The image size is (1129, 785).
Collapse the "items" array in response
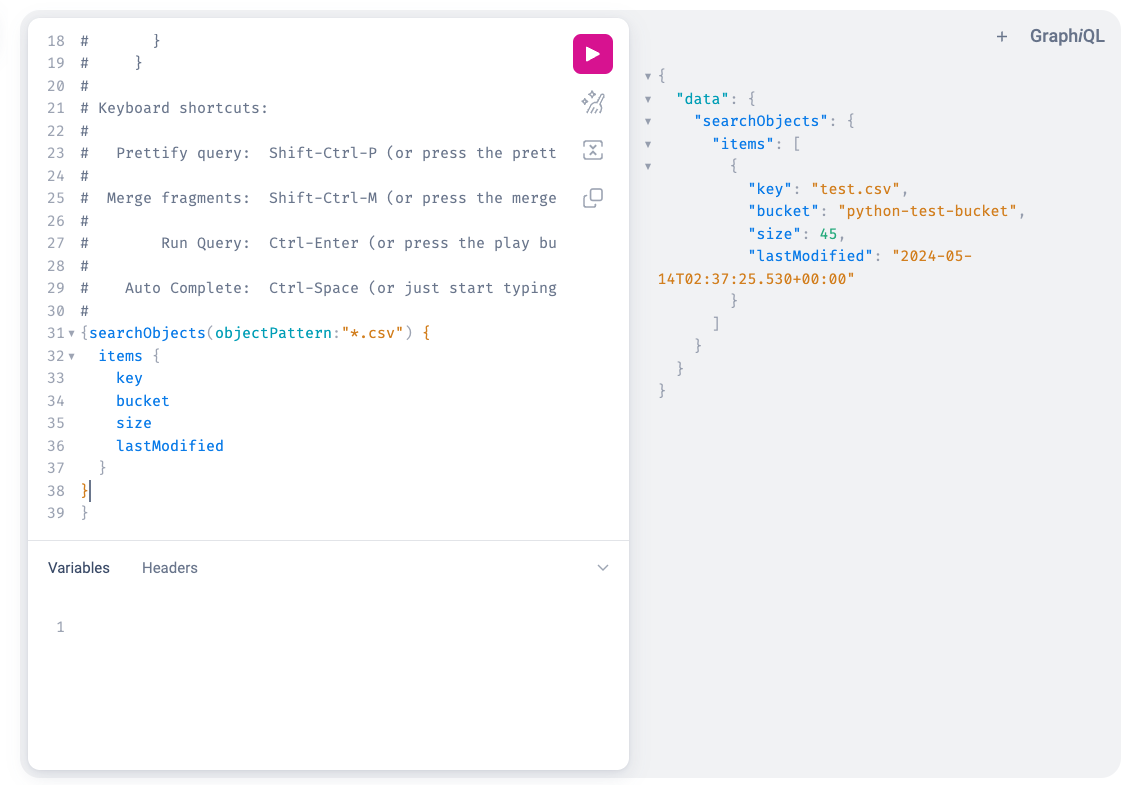tap(649, 144)
